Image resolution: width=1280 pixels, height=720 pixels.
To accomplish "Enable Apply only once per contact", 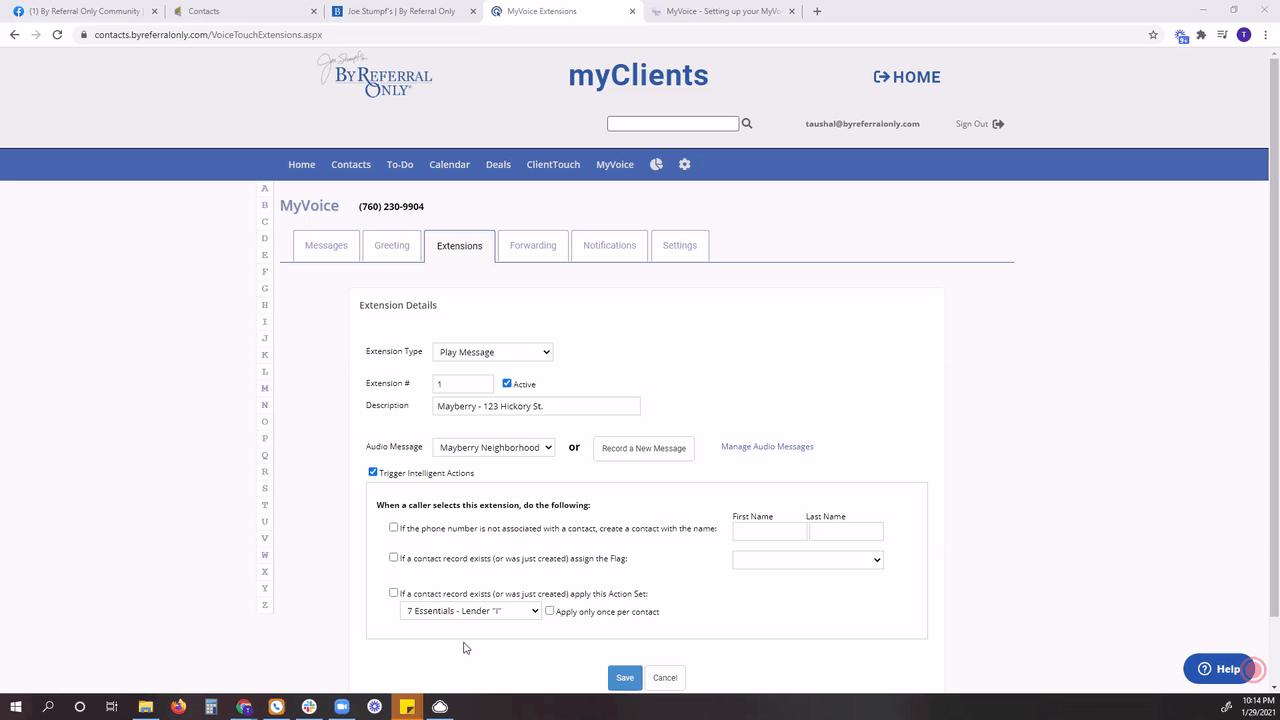I will tap(549, 610).
